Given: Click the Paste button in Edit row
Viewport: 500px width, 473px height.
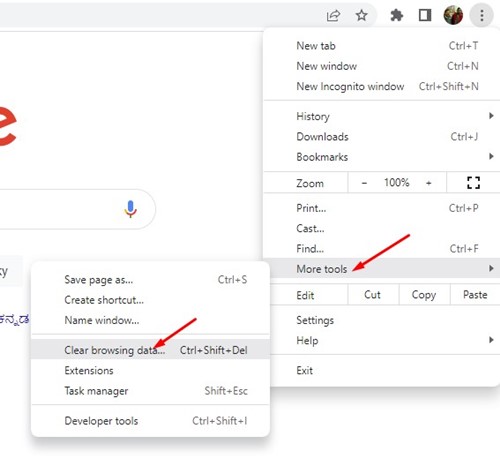Looking at the screenshot, I should pos(475,295).
